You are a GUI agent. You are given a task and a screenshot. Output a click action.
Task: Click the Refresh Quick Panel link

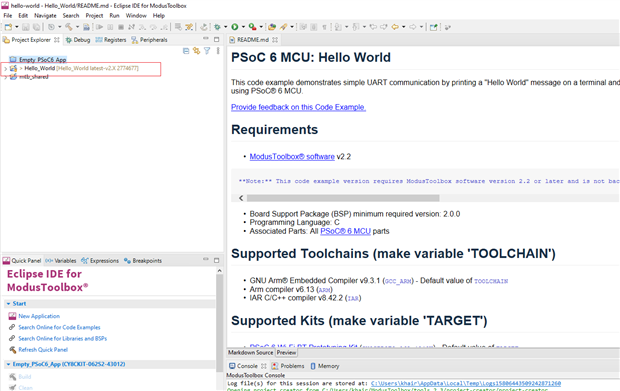(x=43, y=349)
